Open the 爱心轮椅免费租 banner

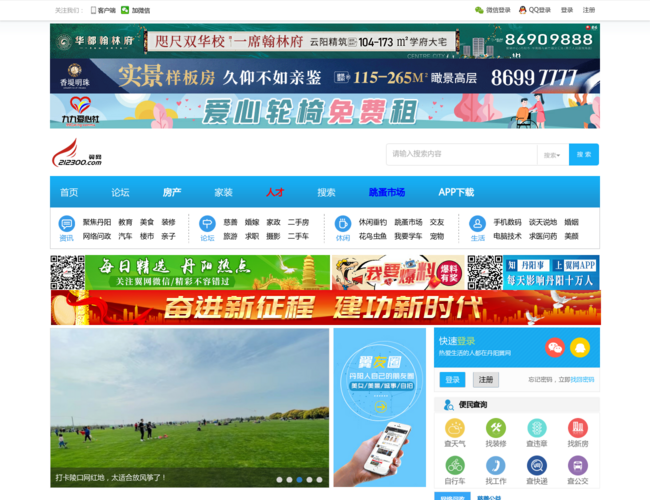tap(325, 111)
